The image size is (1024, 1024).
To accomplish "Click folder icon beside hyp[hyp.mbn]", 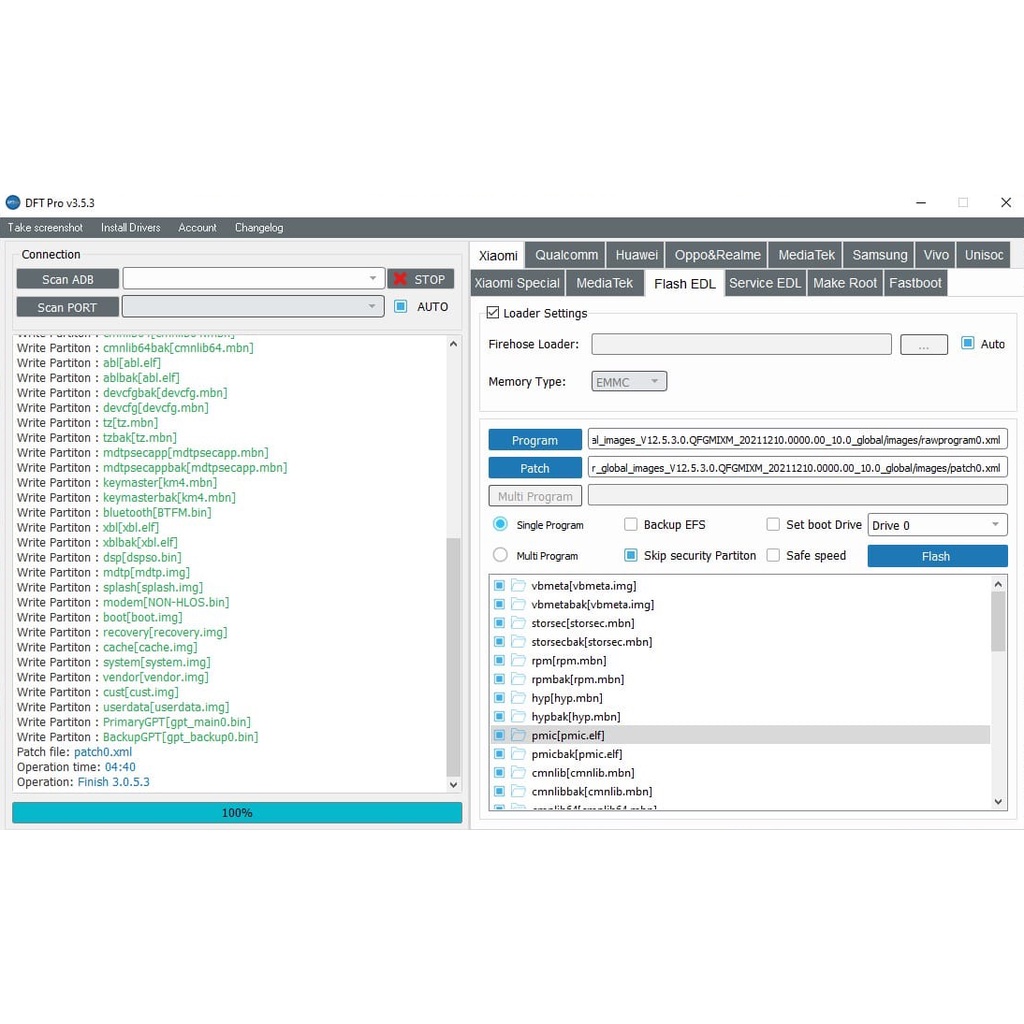I will [x=518, y=697].
